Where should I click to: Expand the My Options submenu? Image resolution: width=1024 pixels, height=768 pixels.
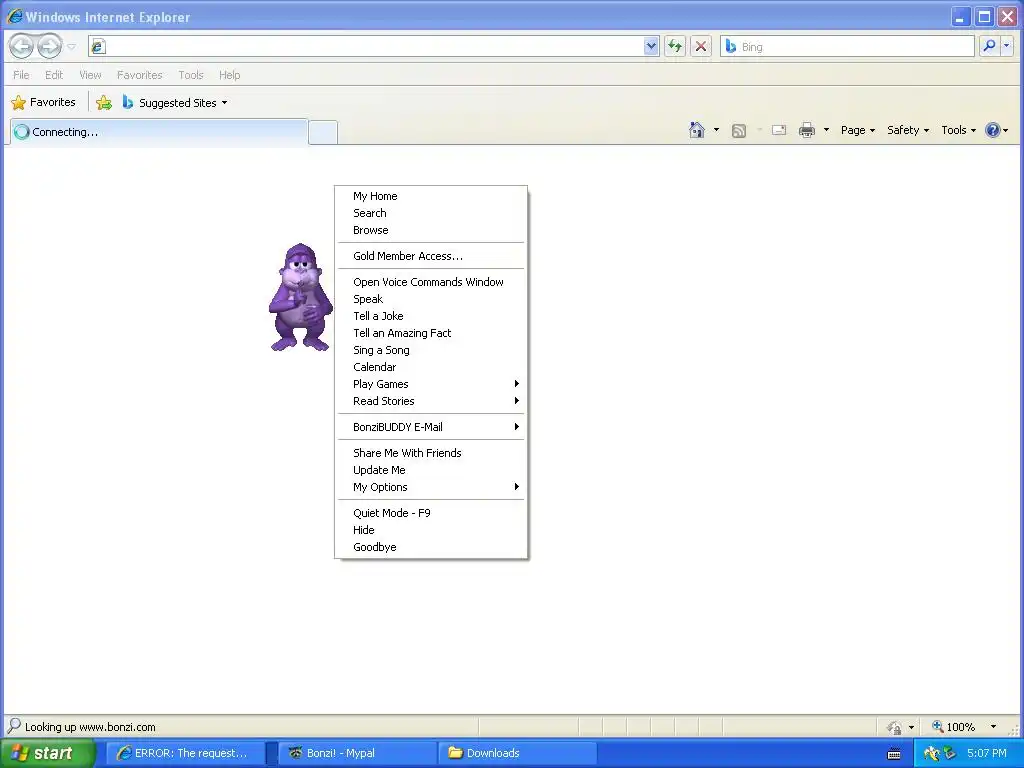click(431, 487)
